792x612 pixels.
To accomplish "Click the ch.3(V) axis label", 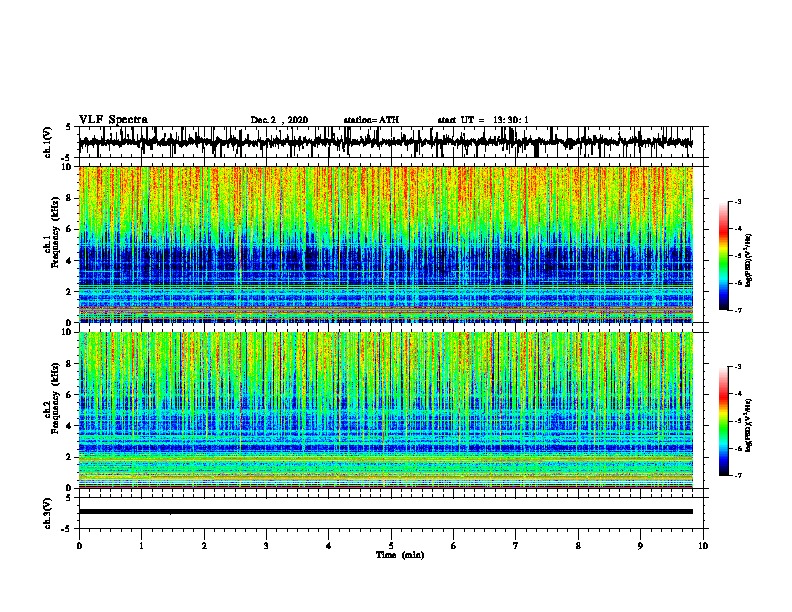I will (48, 513).
